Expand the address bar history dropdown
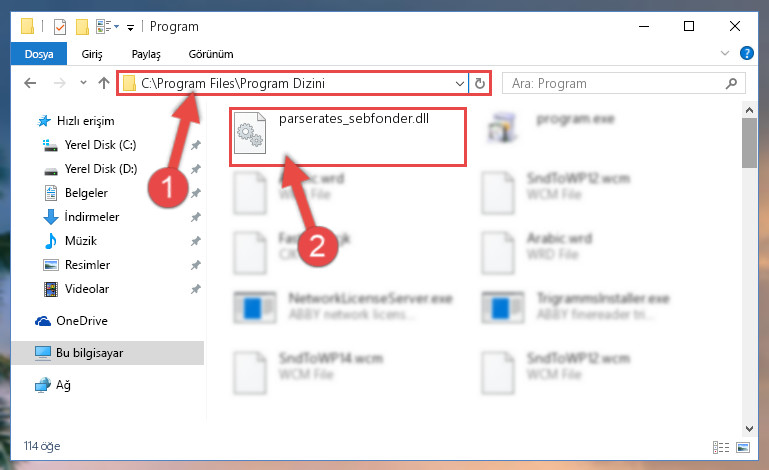This screenshot has height=470, width=769. pyautogui.click(x=460, y=83)
